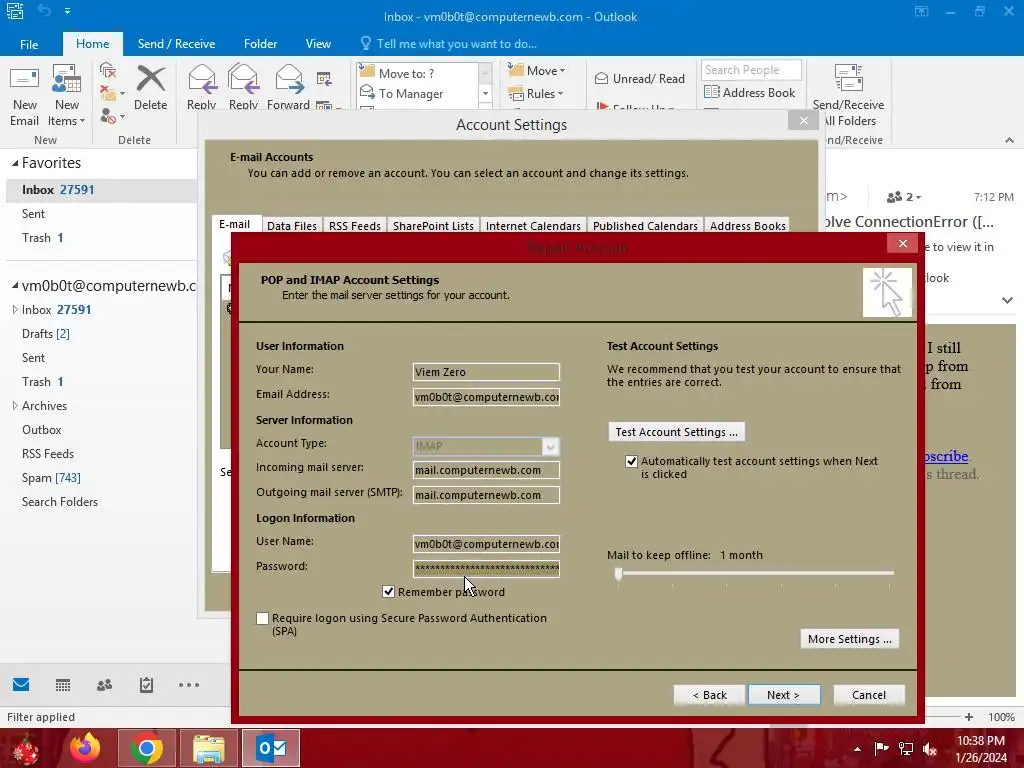Viewport: 1024px width, 768px height.
Task: Click Cancel in Repair Account dialog
Action: tap(869, 695)
